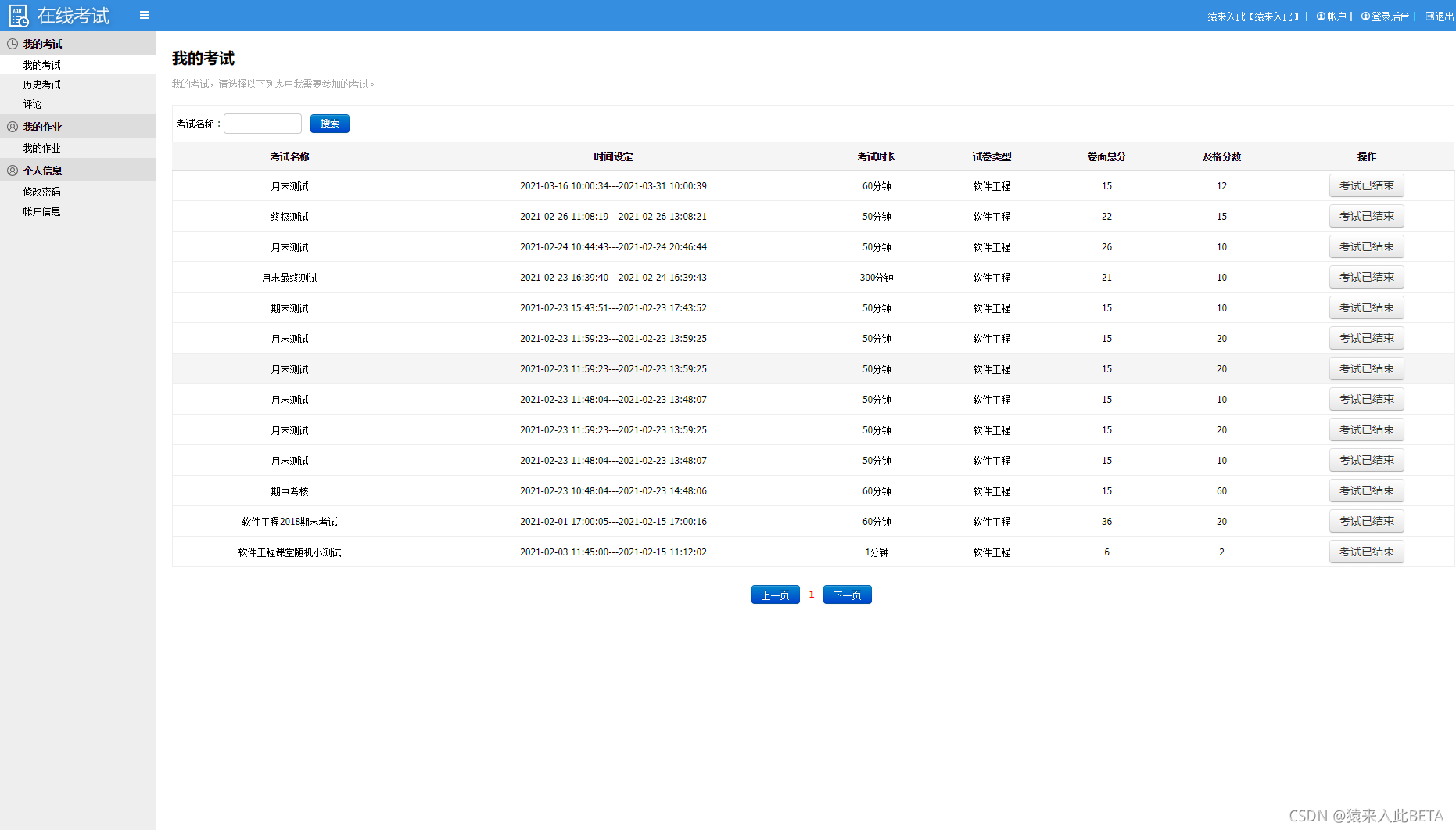Viewport: 1456px width, 830px height.
Task: Click the 卷面总分 column header
Action: point(1106,156)
